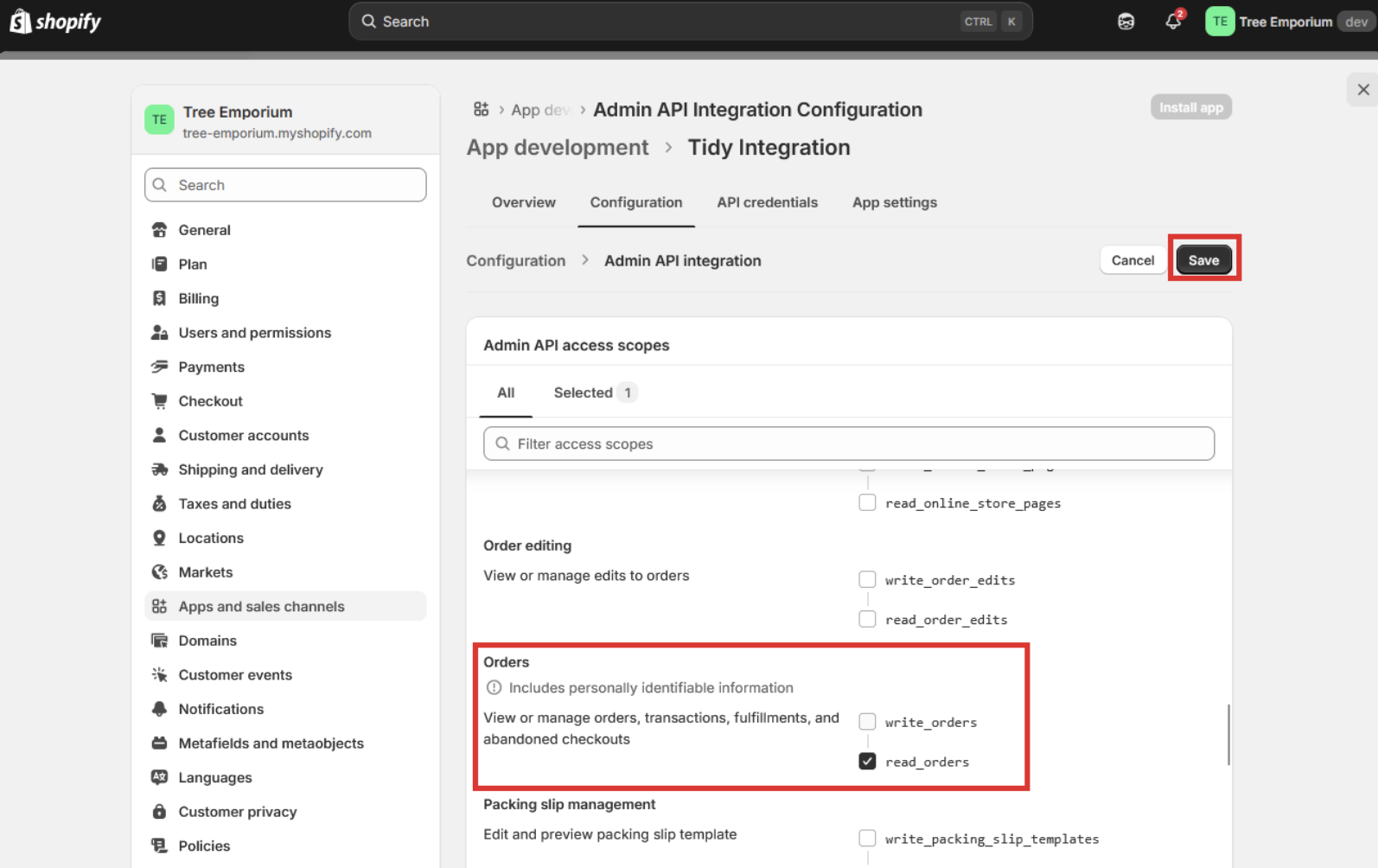This screenshot has height=868, width=1378.
Task: Click the Markets globe icon
Action: [x=159, y=572]
